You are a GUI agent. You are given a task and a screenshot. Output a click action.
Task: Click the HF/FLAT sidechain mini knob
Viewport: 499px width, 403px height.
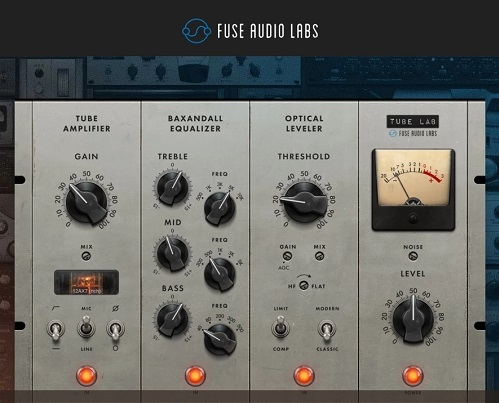(303, 286)
